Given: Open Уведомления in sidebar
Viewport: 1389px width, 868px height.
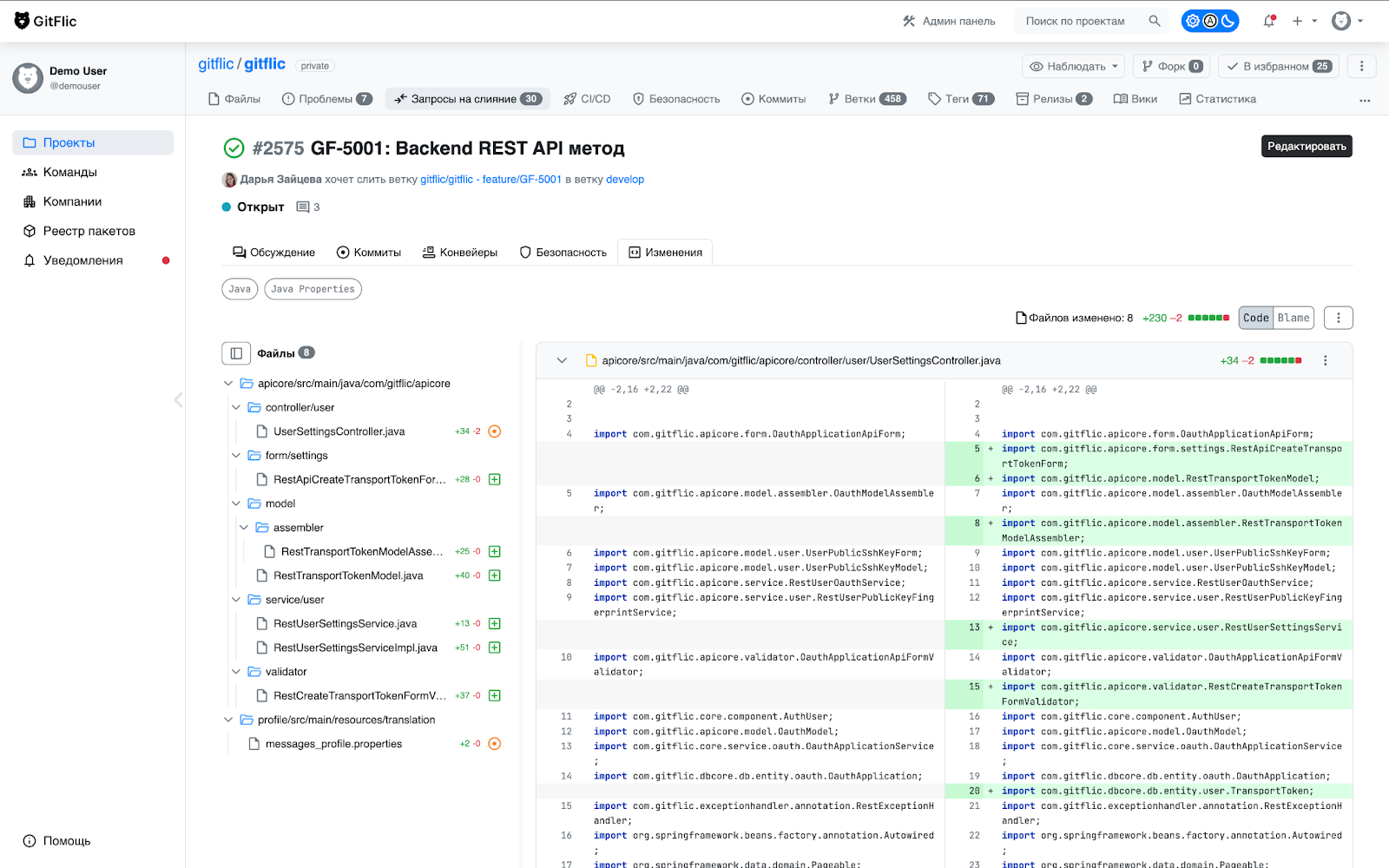Looking at the screenshot, I should point(93,260).
